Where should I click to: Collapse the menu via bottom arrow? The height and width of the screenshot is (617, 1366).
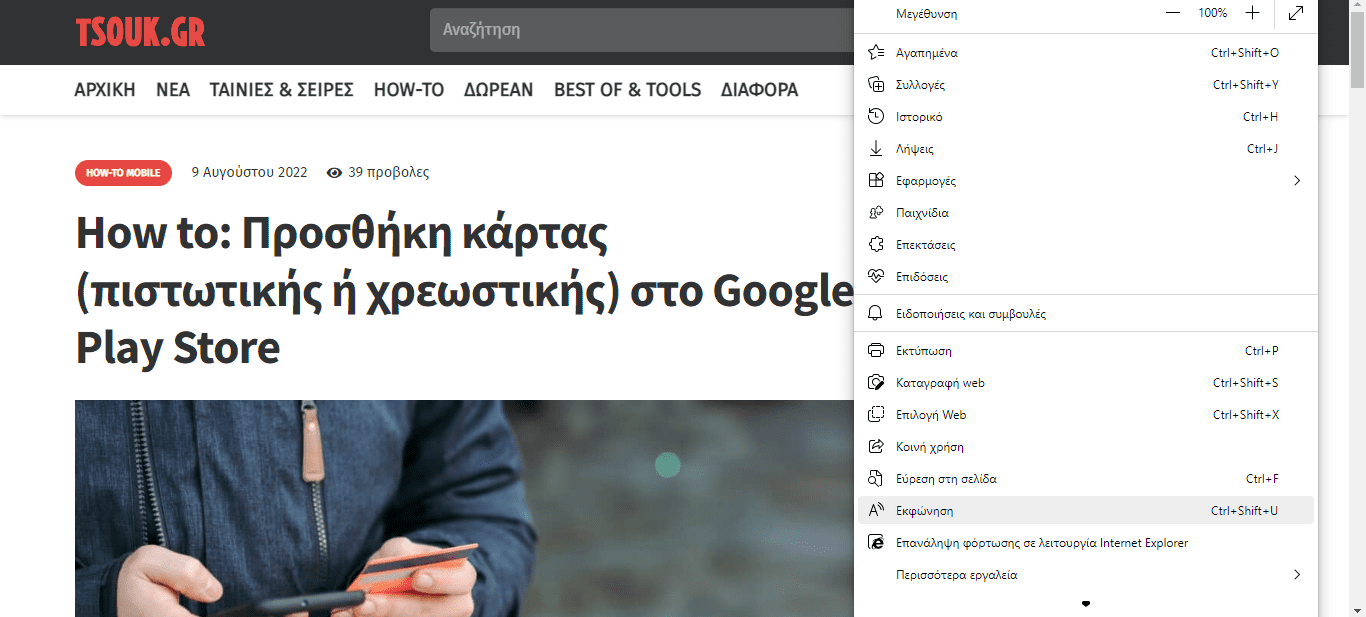[1085, 603]
